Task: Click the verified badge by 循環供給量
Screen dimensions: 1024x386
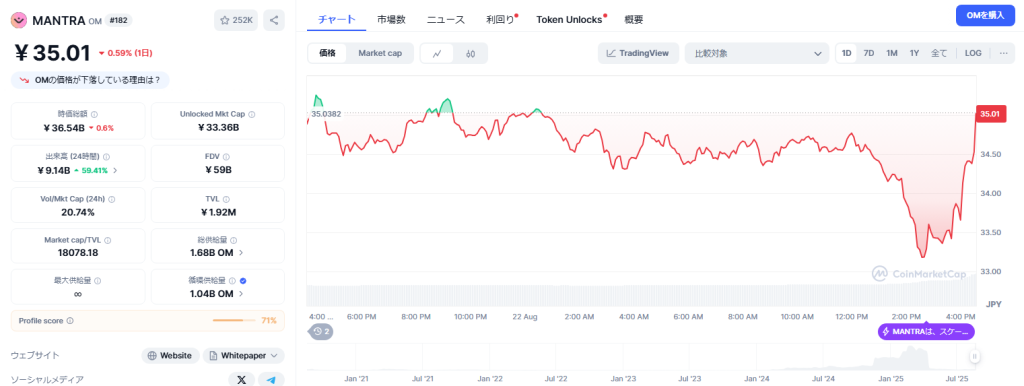Action: point(243,281)
